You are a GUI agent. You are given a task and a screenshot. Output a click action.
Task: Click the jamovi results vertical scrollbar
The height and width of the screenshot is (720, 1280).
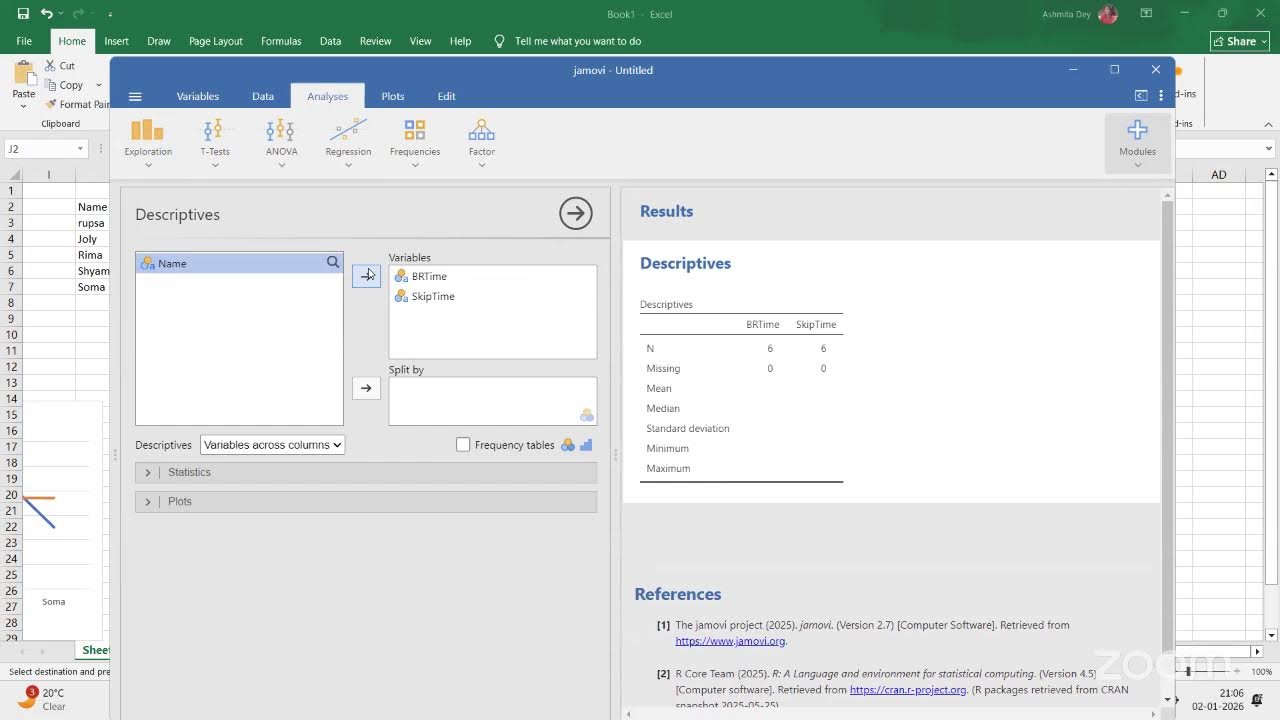point(1166,450)
